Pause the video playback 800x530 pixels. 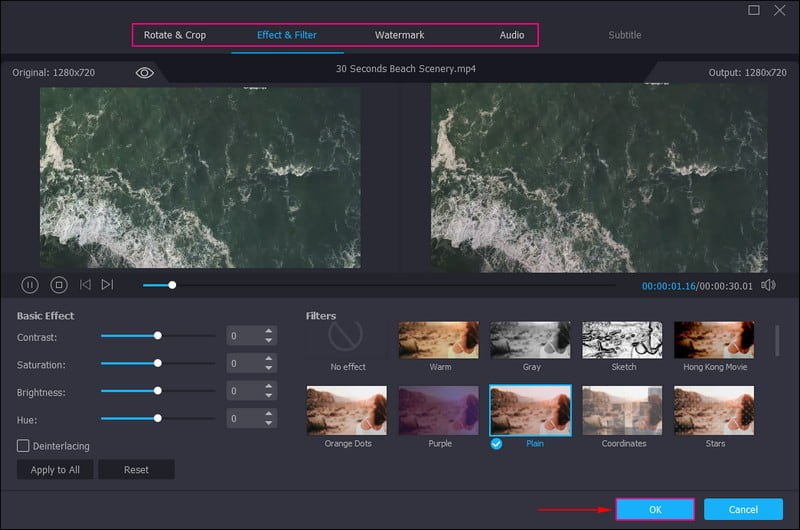(30, 285)
